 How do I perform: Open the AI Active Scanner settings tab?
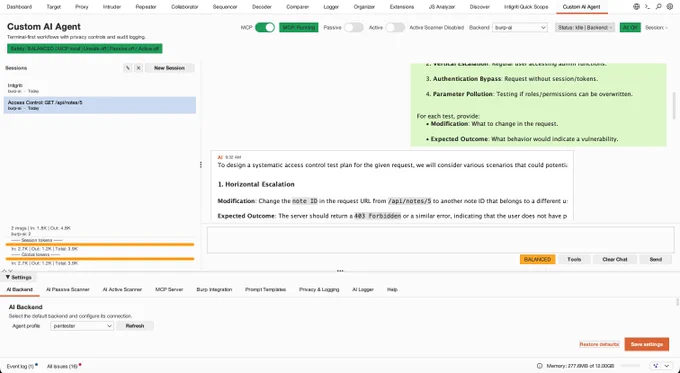(x=122, y=289)
